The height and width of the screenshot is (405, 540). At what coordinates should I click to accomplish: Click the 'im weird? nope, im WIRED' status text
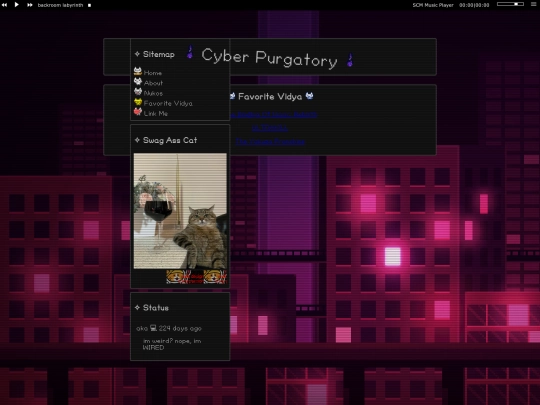point(172,344)
